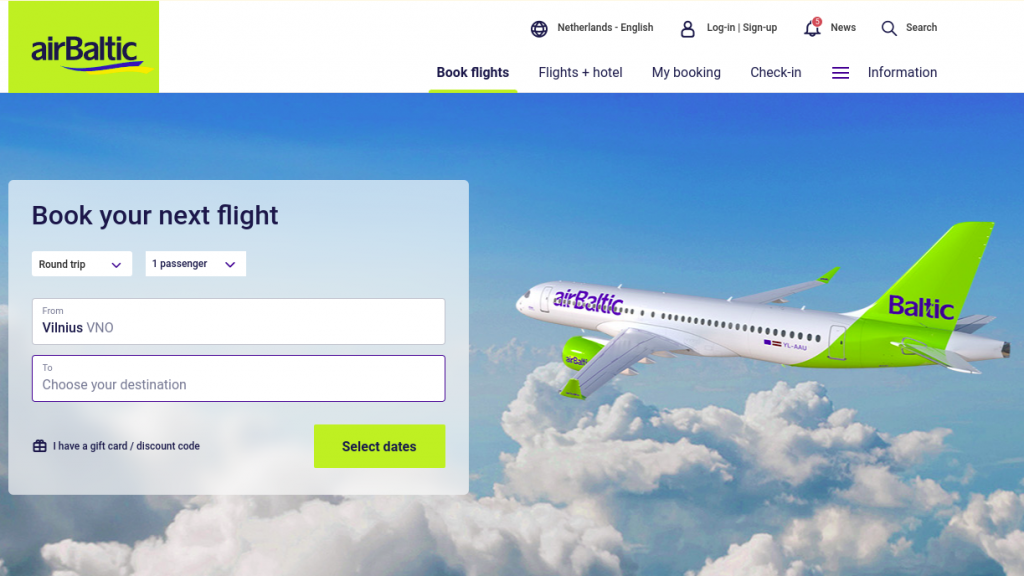1024x576 pixels.
Task: Expand the Round trip dropdown
Action: [82, 264]
